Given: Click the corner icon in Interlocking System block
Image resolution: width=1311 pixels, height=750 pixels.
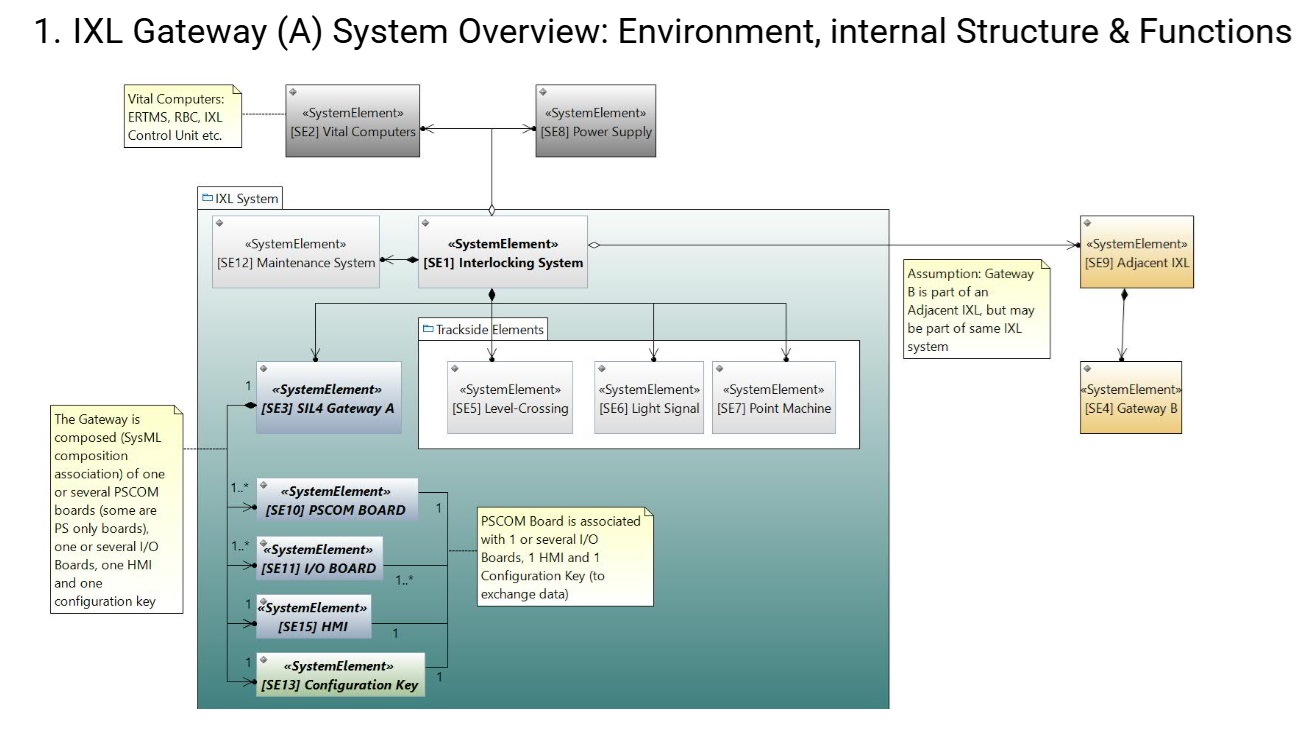Looking at the screenshot, I should pyautogui.click(x=426, y=223).
